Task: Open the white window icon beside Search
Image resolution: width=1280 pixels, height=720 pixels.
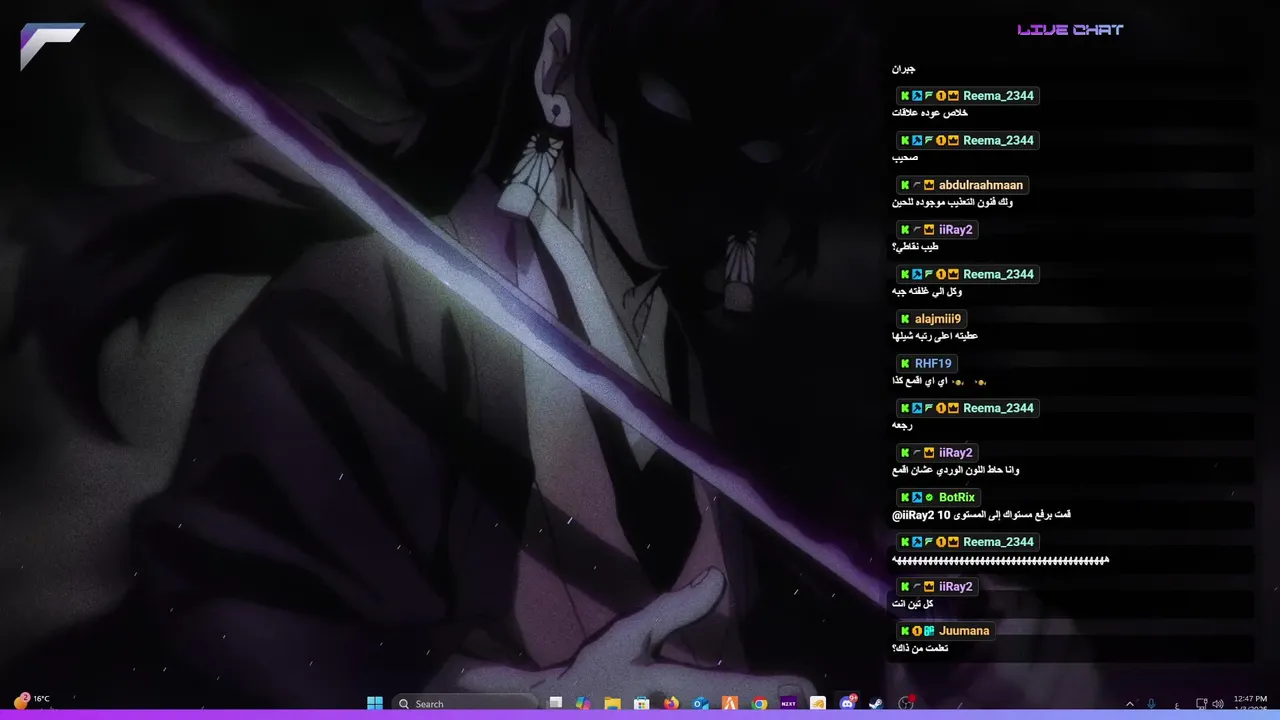Action: tap(555, 703)
